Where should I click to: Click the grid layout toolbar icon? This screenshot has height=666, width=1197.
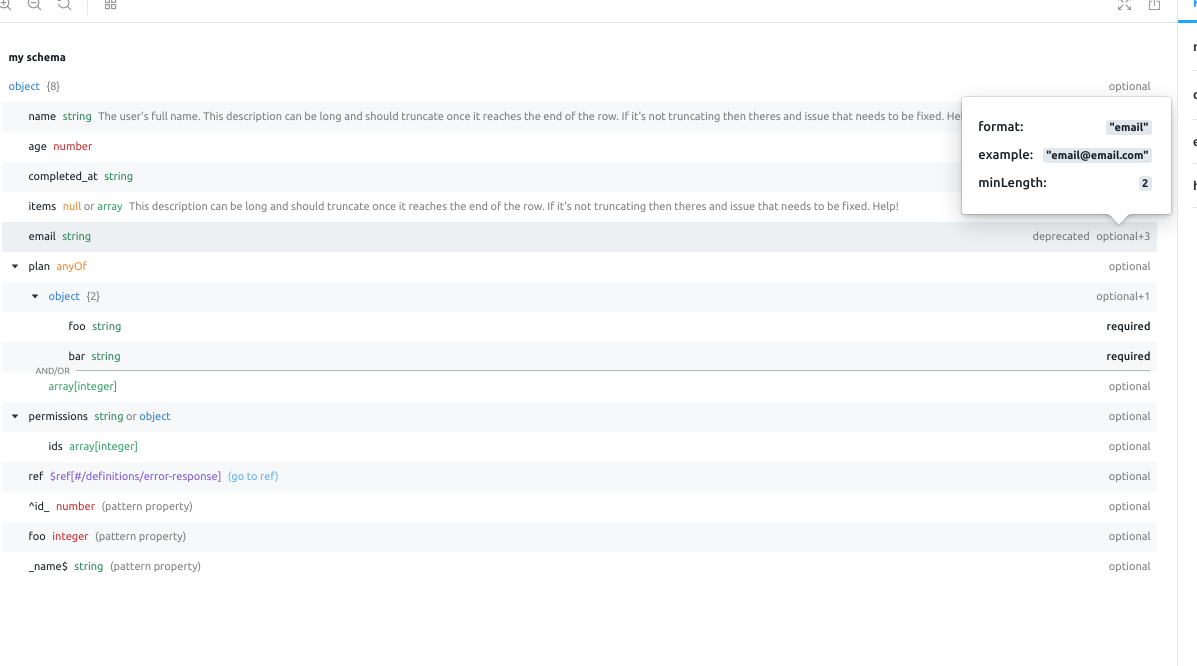(111, 5)
